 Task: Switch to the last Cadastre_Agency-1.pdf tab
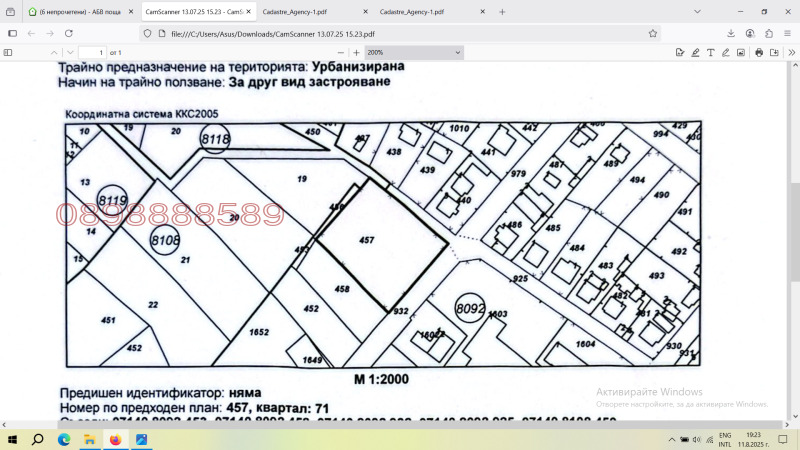[x=432, y=11]
